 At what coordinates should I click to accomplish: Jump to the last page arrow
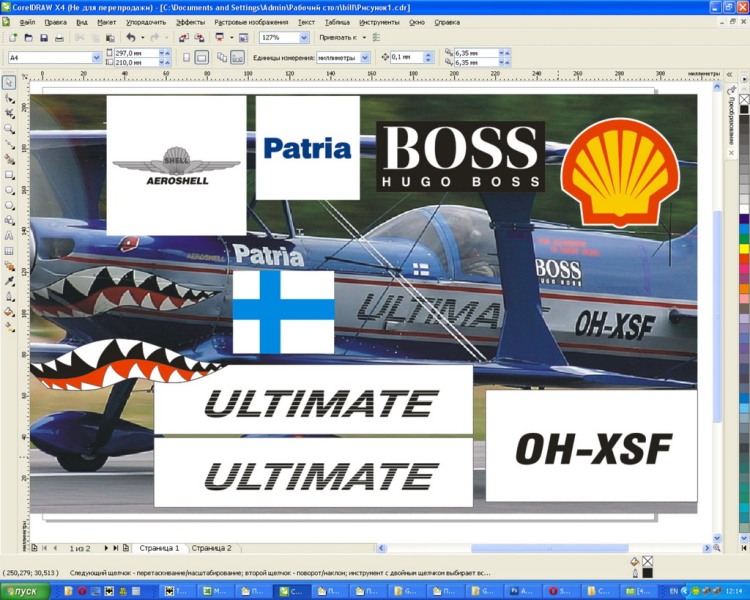point(115,548)
